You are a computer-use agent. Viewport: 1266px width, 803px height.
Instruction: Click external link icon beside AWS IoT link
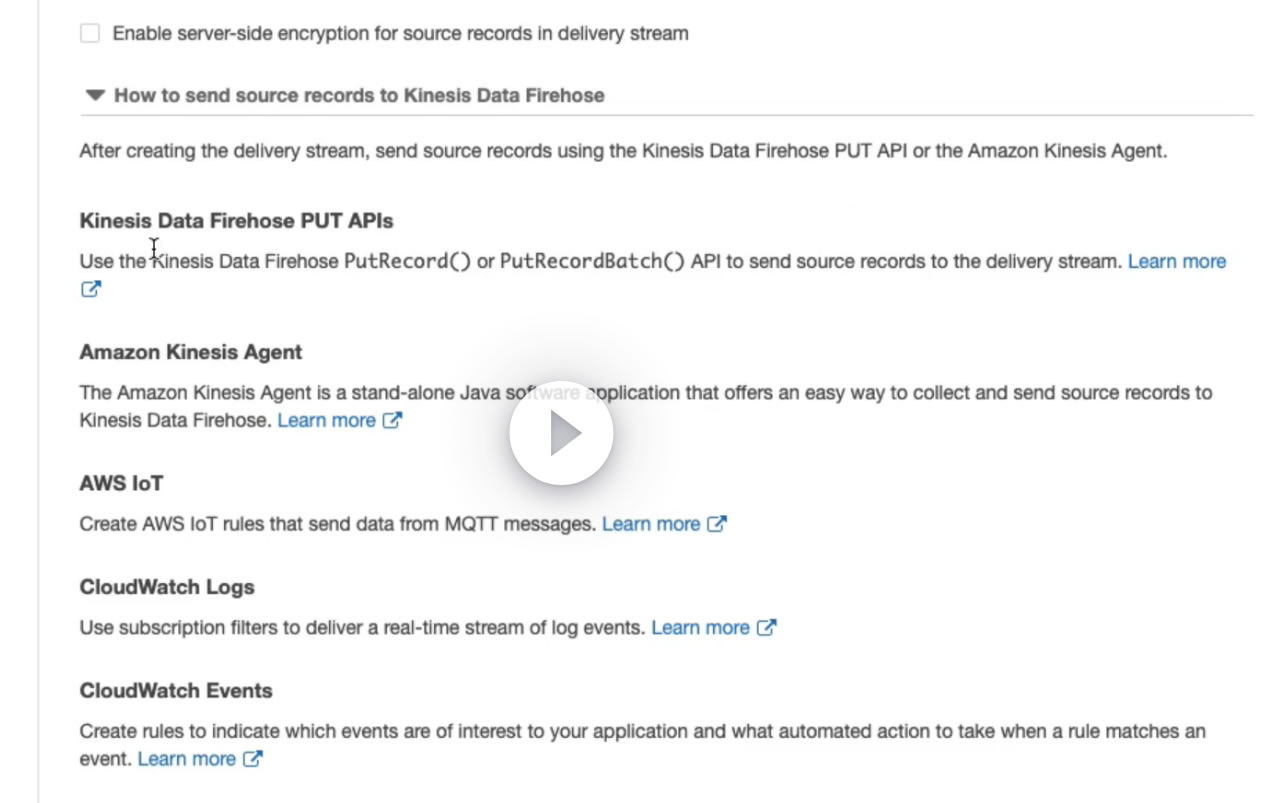click(x=717, y=524)
